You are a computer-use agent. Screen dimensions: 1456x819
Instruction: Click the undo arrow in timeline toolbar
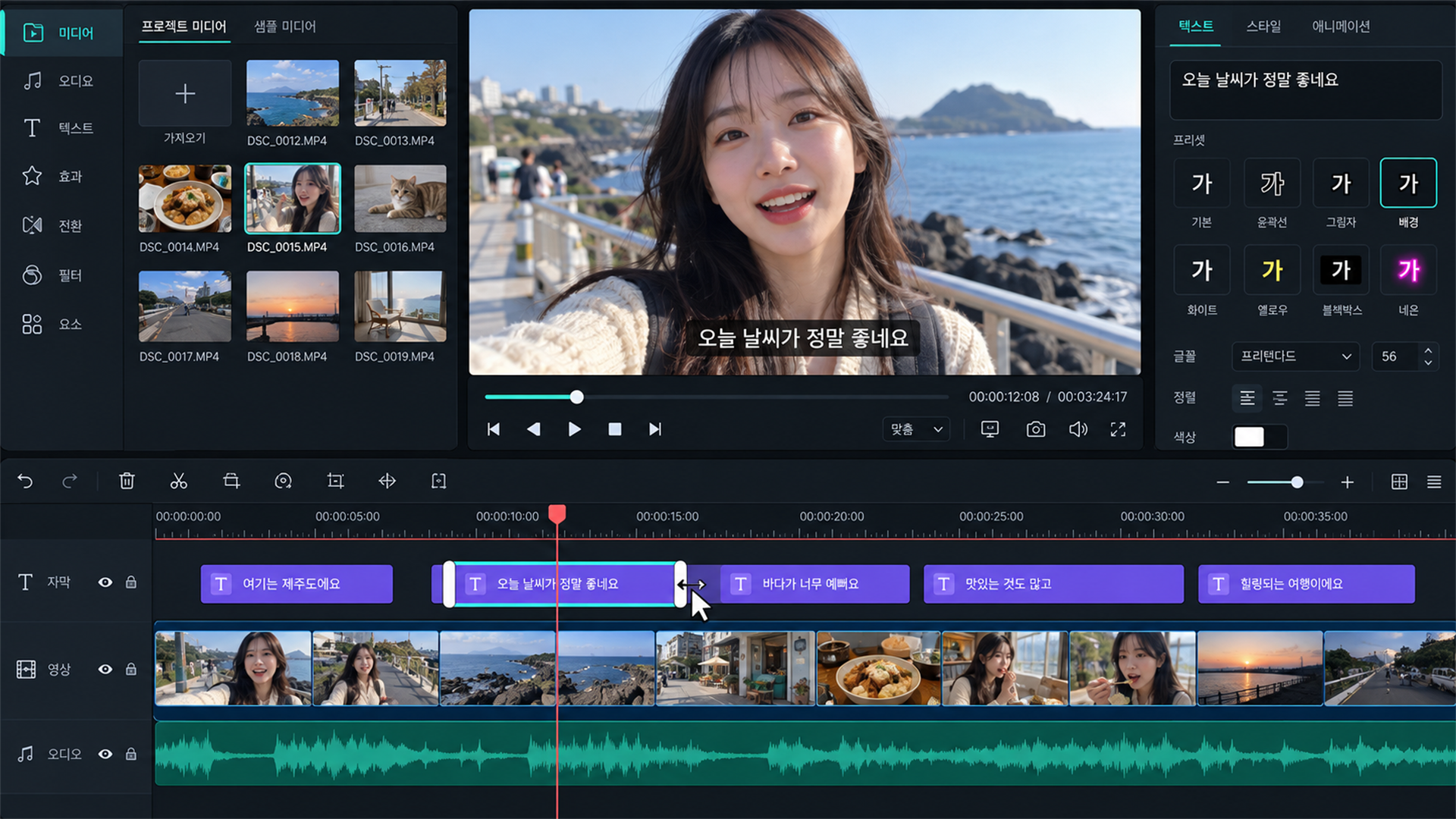tap(25, 482)
